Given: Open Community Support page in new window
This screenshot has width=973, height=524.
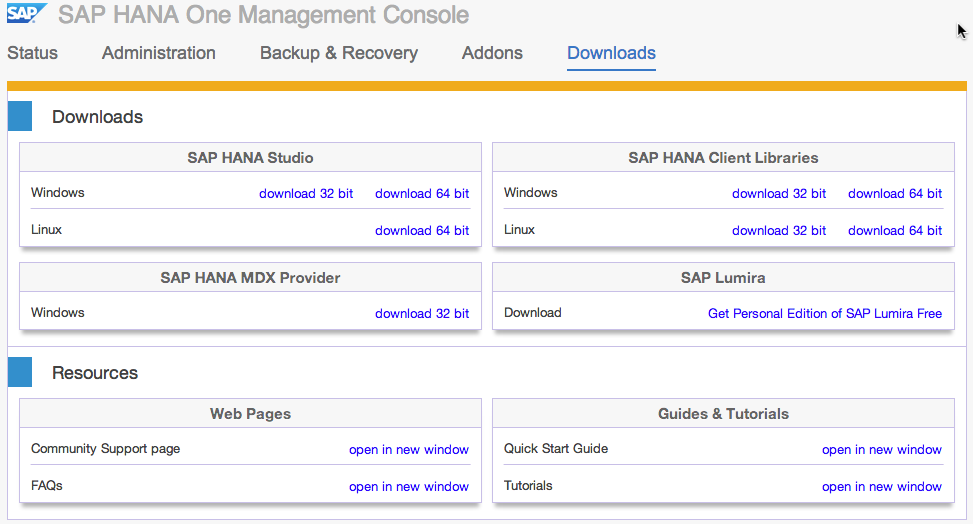Looking at the screenshot, I should tap(409, 449).
